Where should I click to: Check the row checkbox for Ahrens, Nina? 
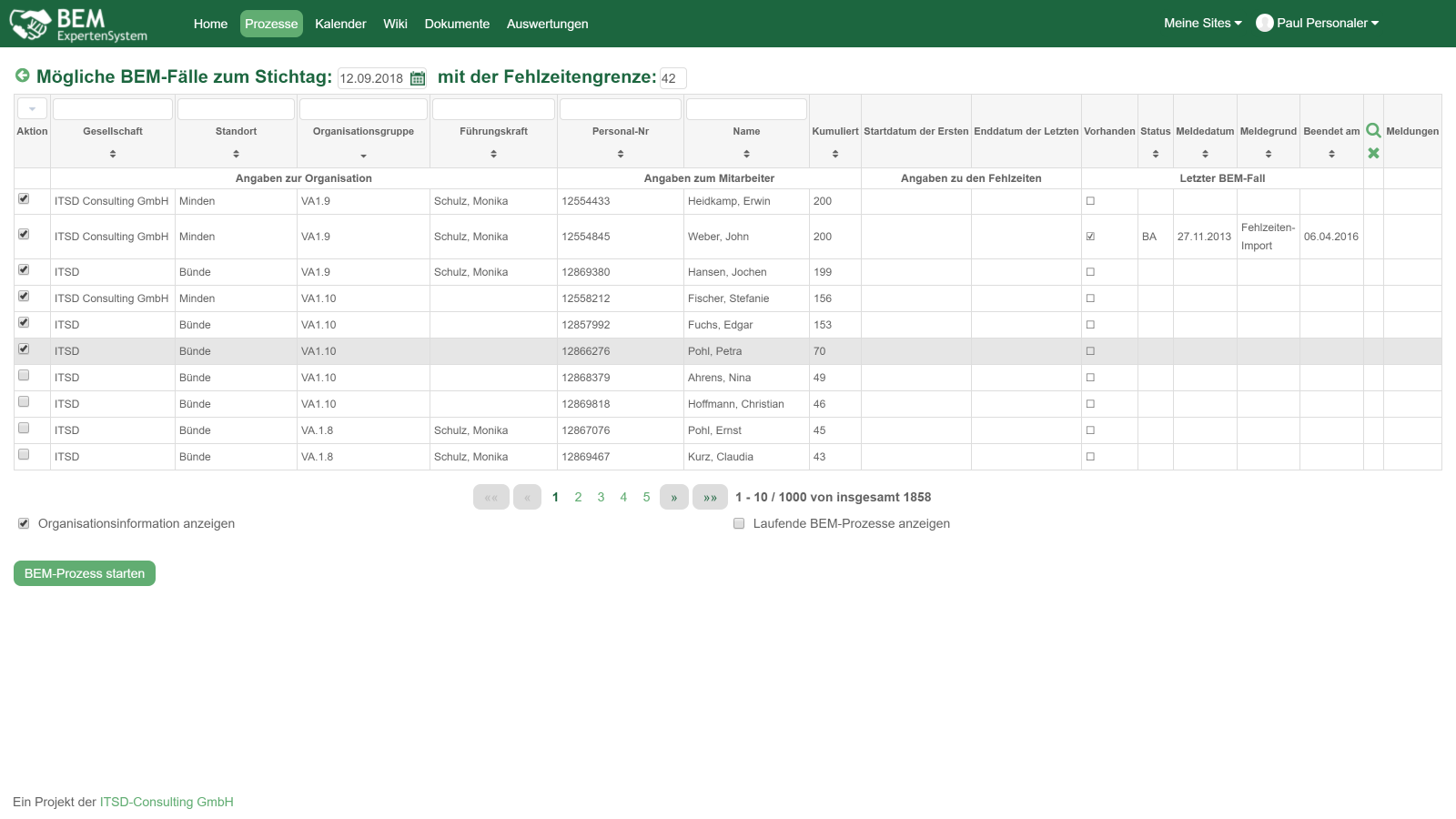click(x=24, y=376)
